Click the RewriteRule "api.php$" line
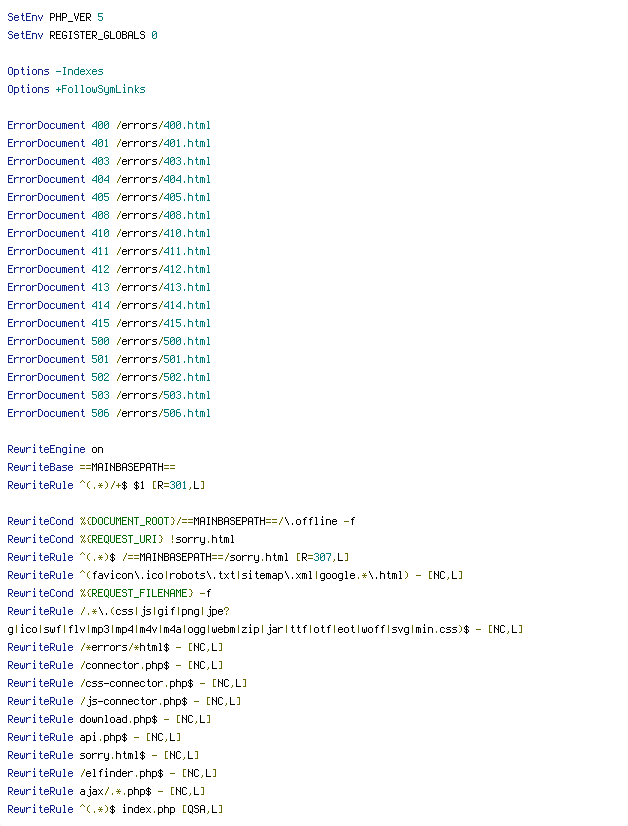 pos(94,737)
